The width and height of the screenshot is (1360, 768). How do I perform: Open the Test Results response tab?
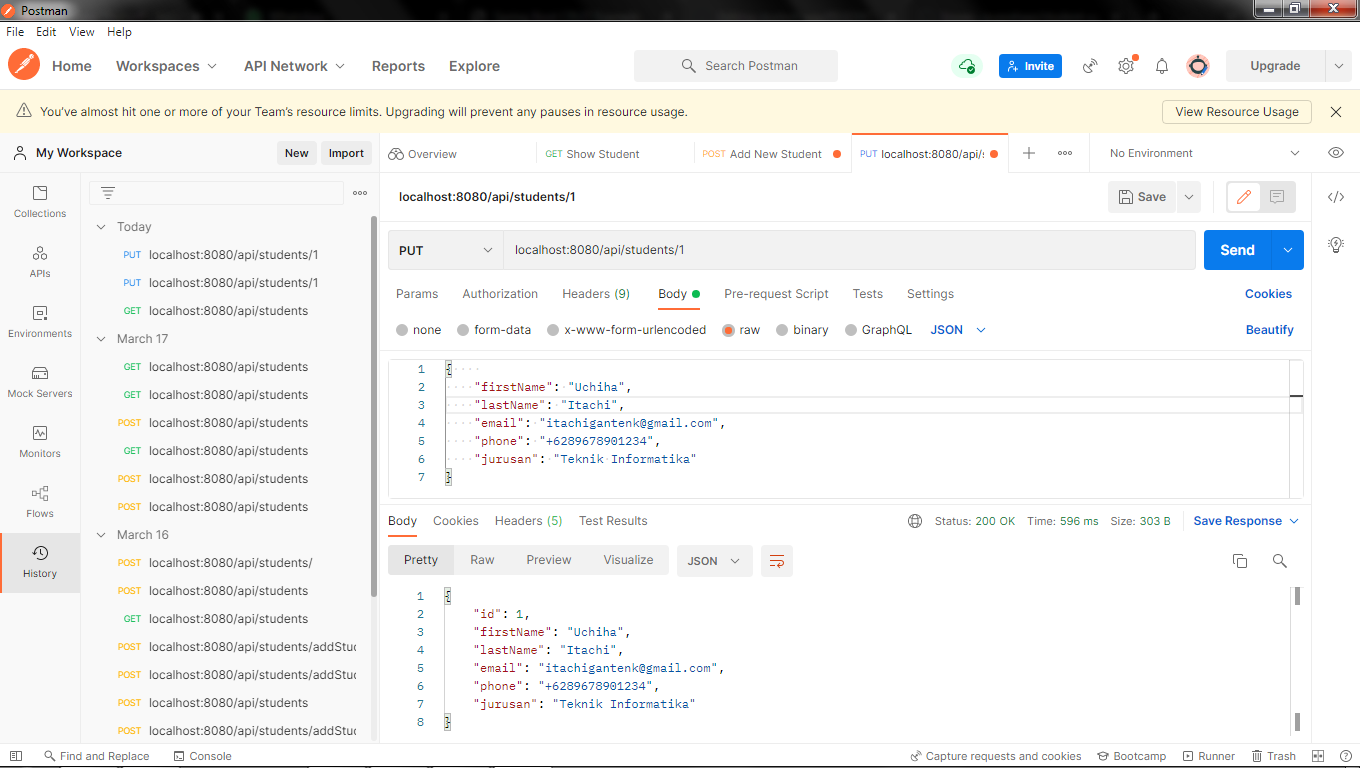click(613, 521)
